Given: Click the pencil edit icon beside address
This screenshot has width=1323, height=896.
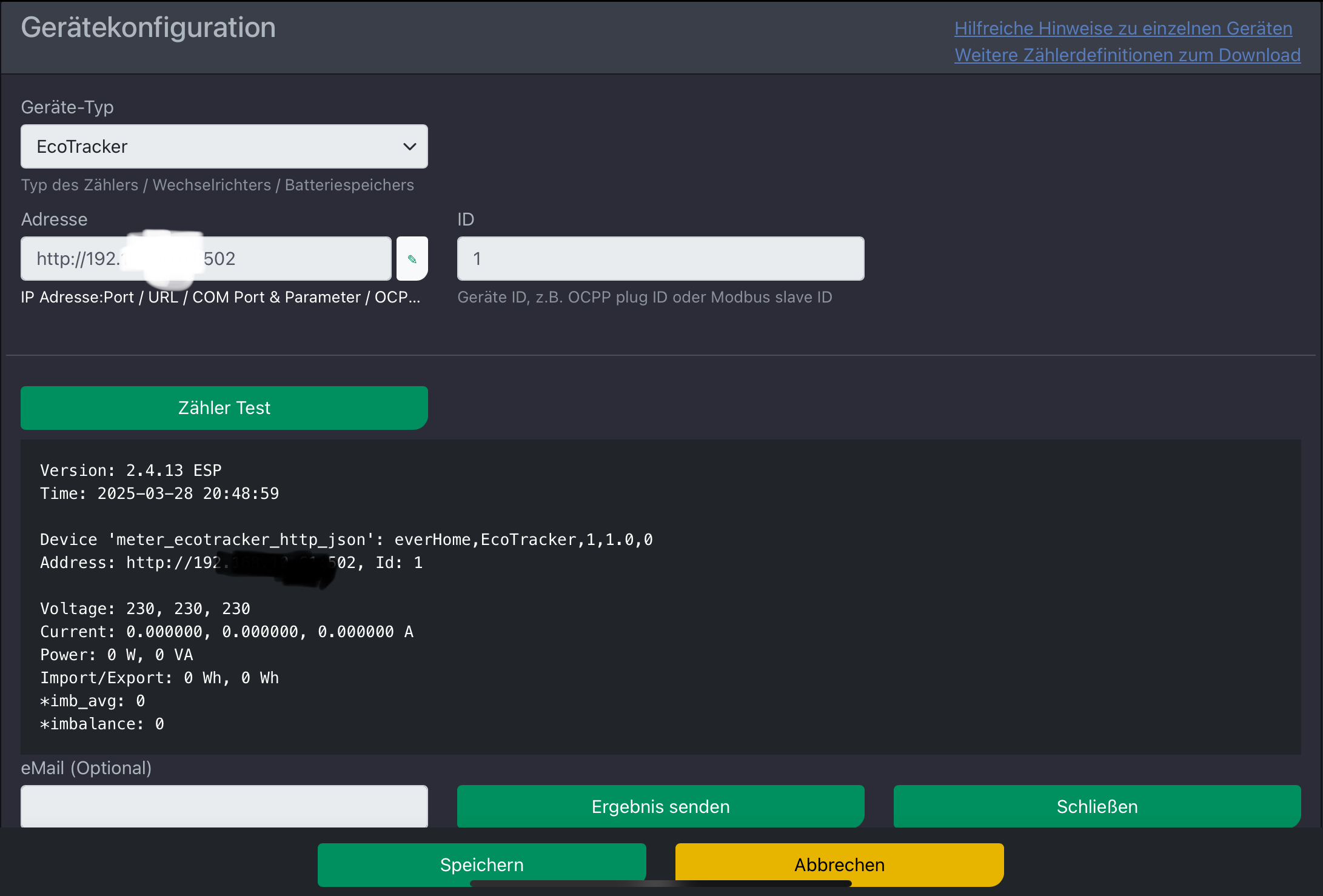Looking at the screenshot, I should click(412, 259).
